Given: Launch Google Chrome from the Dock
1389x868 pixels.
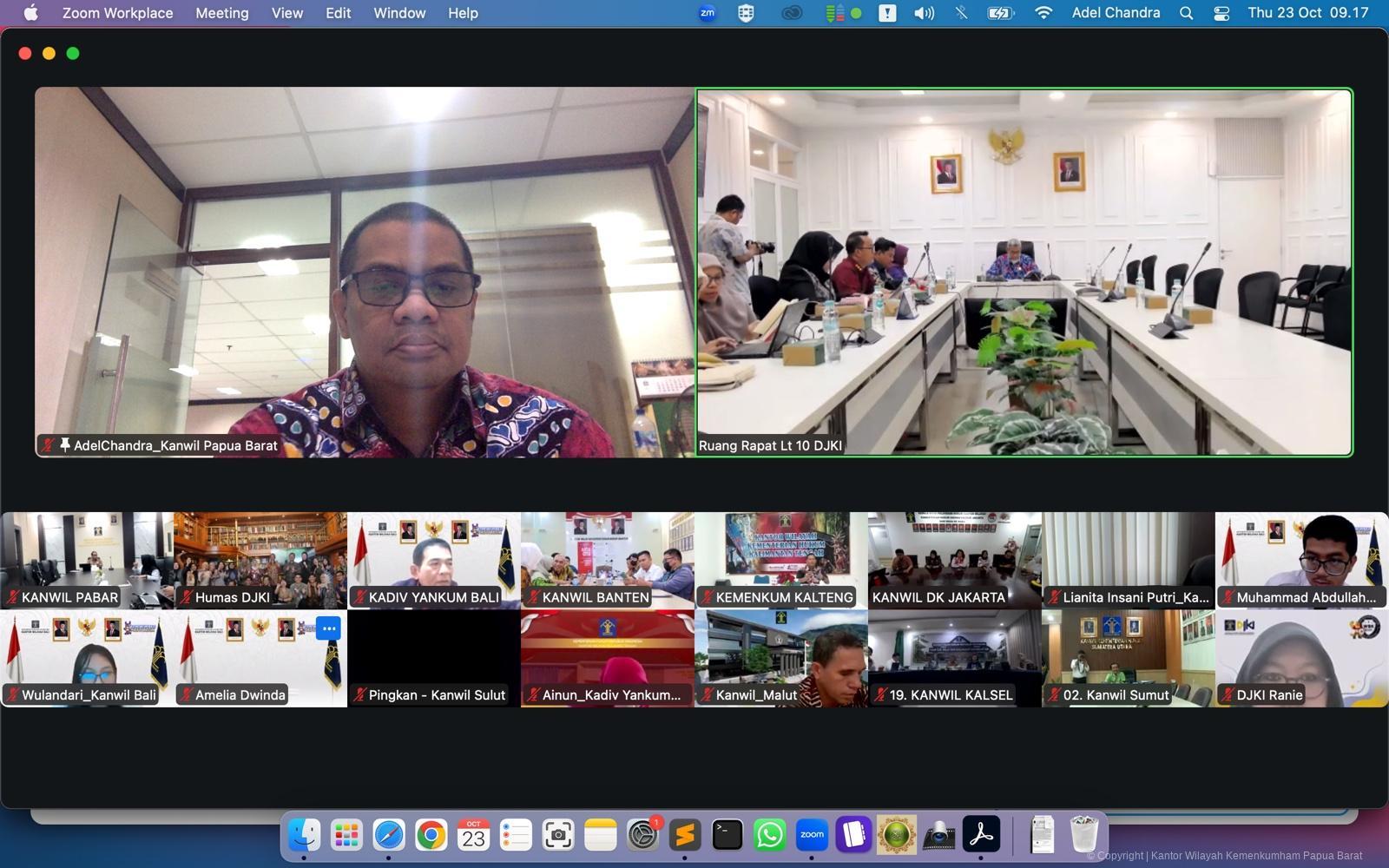Looking at the screenshot, I should tap(431, 835).
